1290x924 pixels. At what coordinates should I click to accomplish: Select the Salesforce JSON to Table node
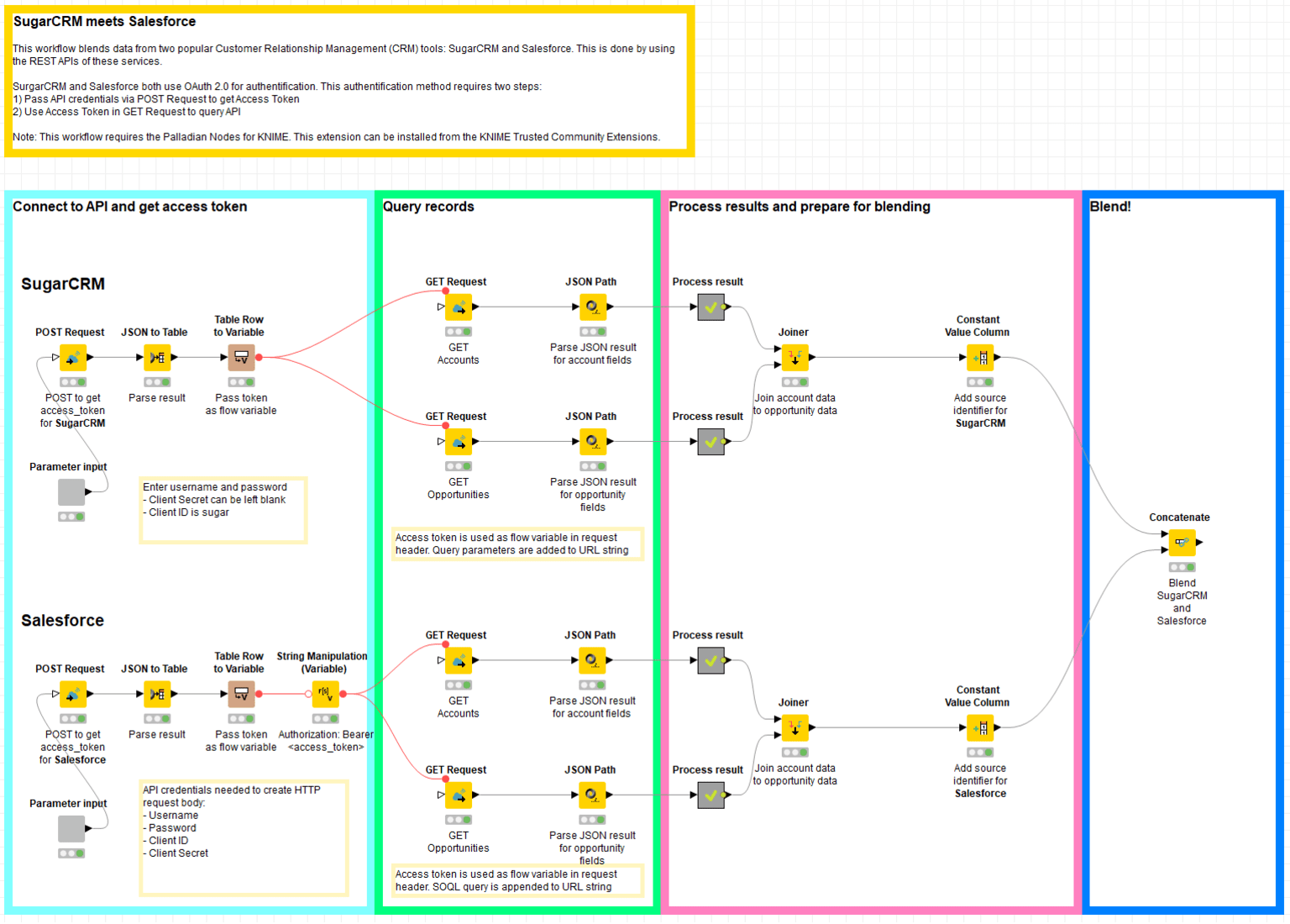tap(157, 695)
